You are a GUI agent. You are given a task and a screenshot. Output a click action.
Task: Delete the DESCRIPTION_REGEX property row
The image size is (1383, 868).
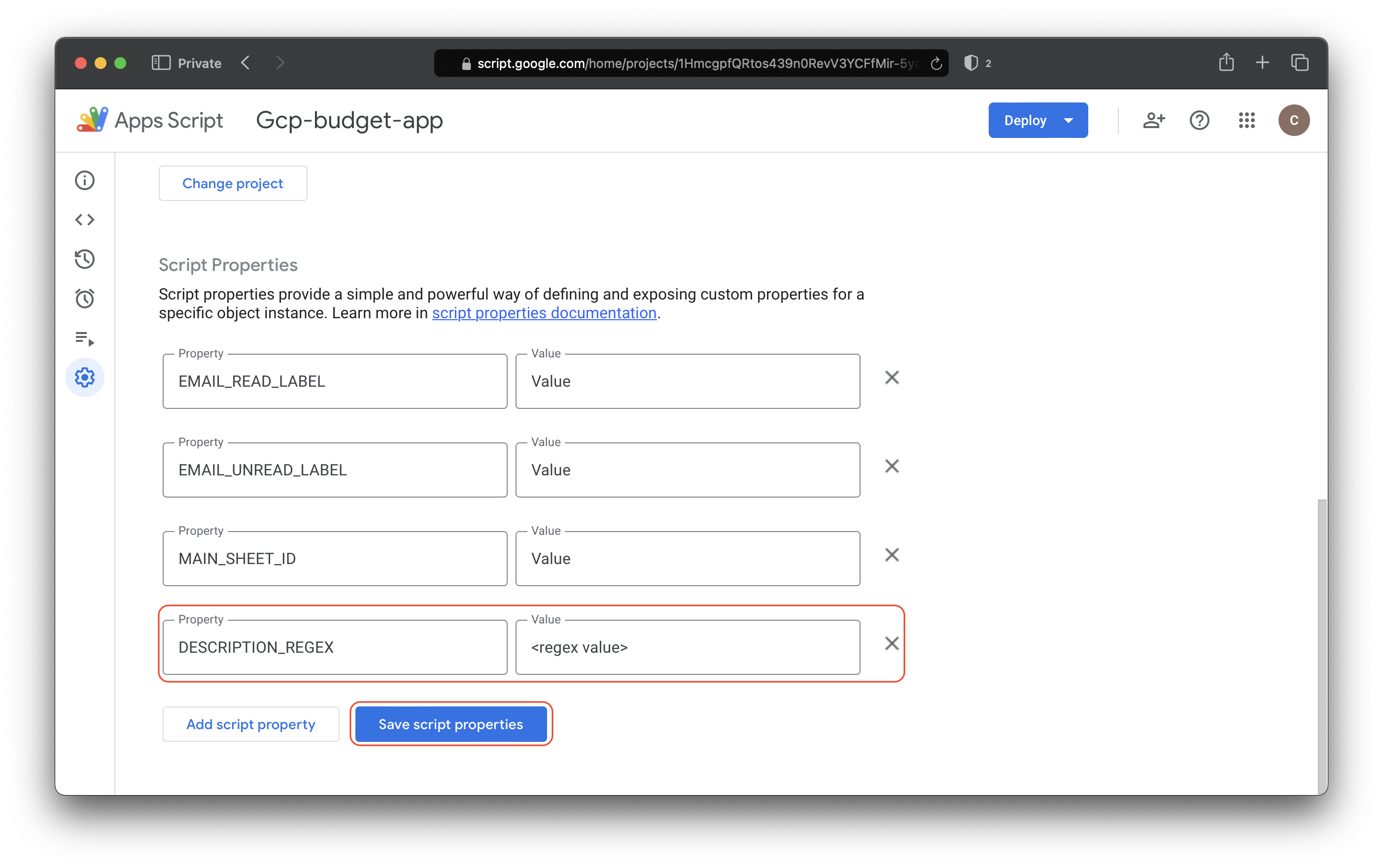coord(892,643)
